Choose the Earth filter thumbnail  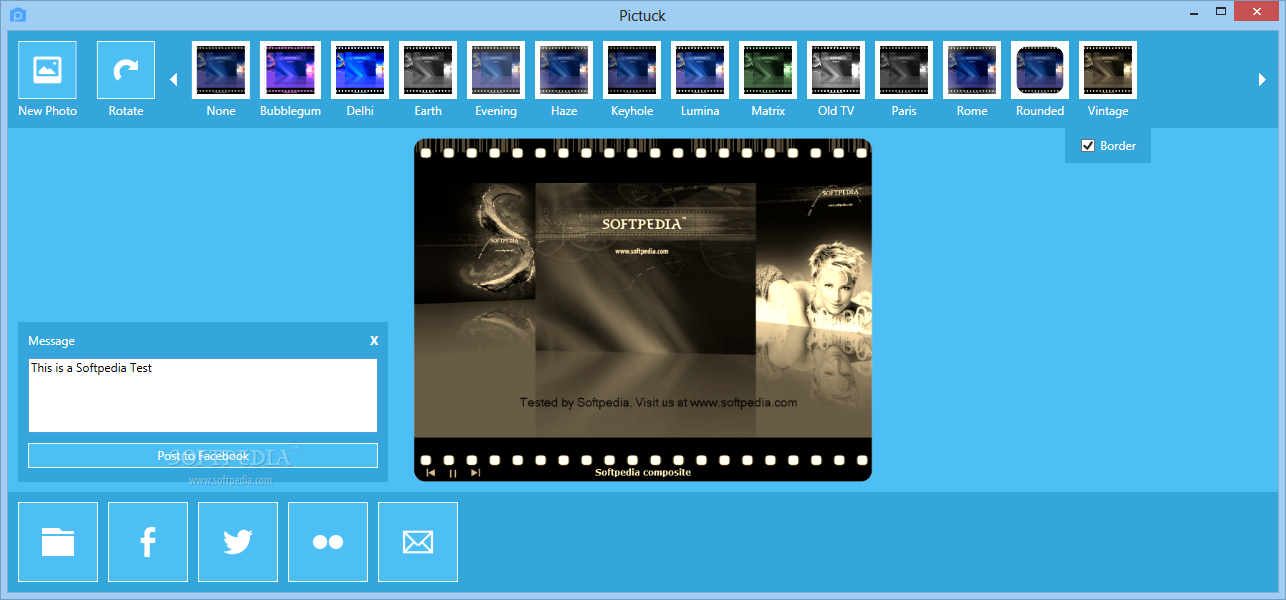click(428, 70)
